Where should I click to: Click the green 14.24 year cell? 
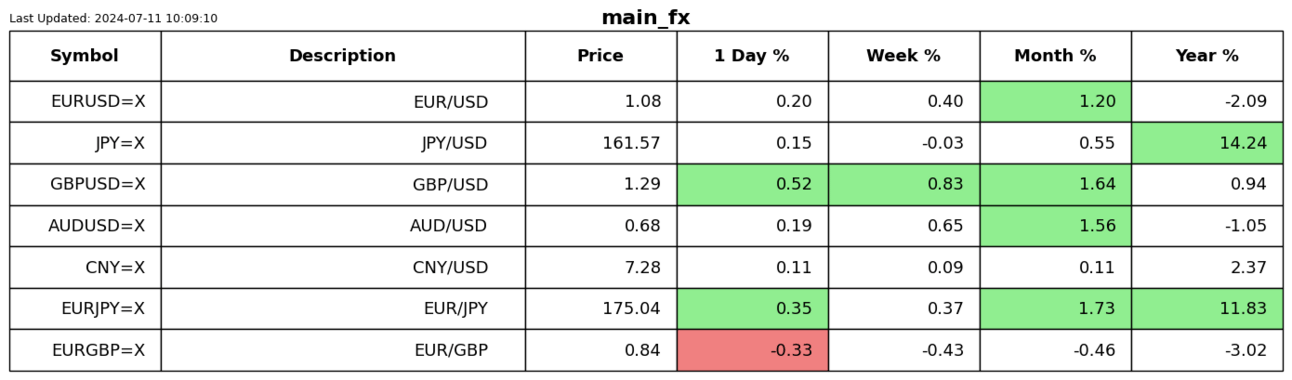[x=1207, y=143]
